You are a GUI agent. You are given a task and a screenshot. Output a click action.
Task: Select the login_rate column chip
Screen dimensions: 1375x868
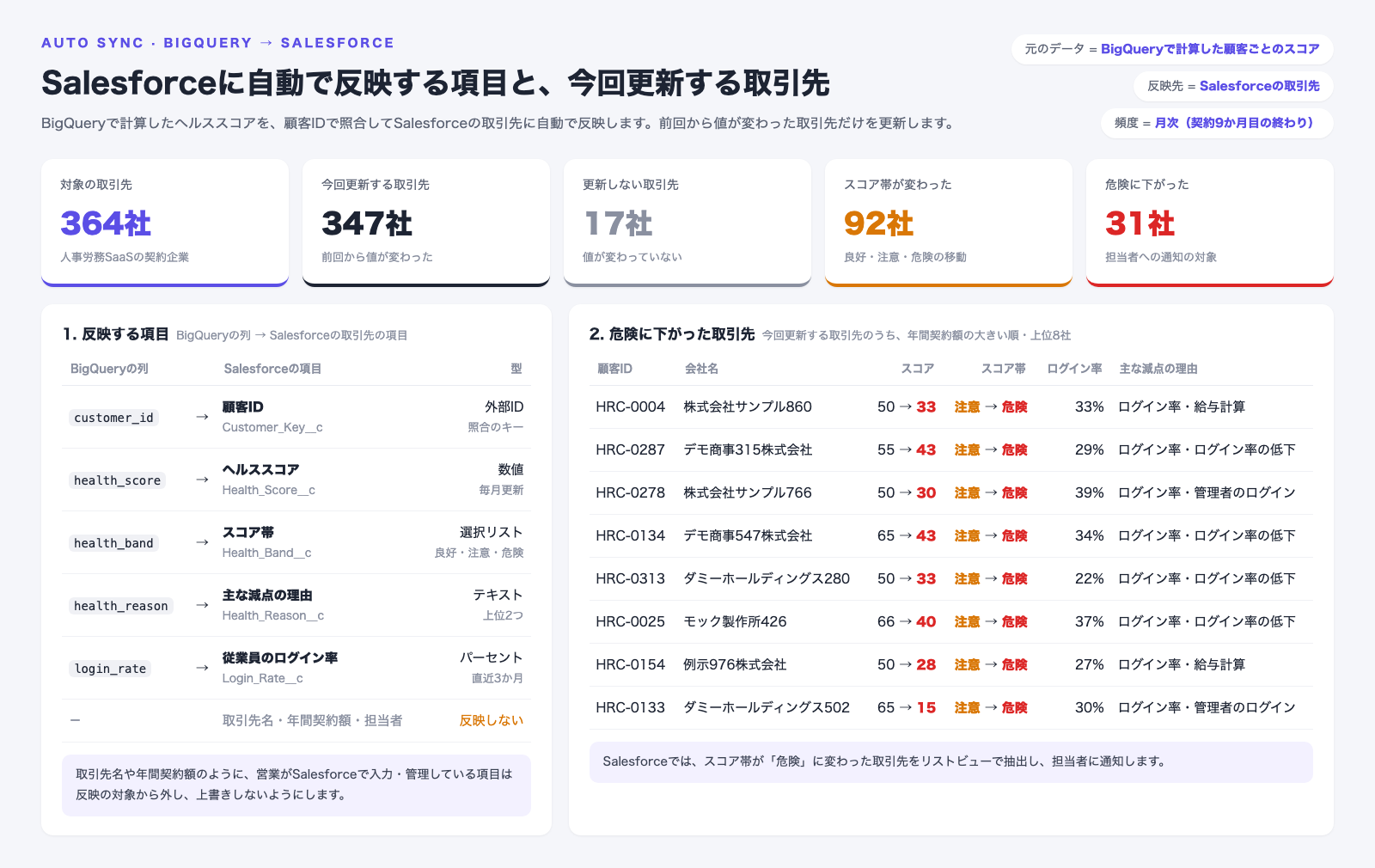(x=110, y=669)
